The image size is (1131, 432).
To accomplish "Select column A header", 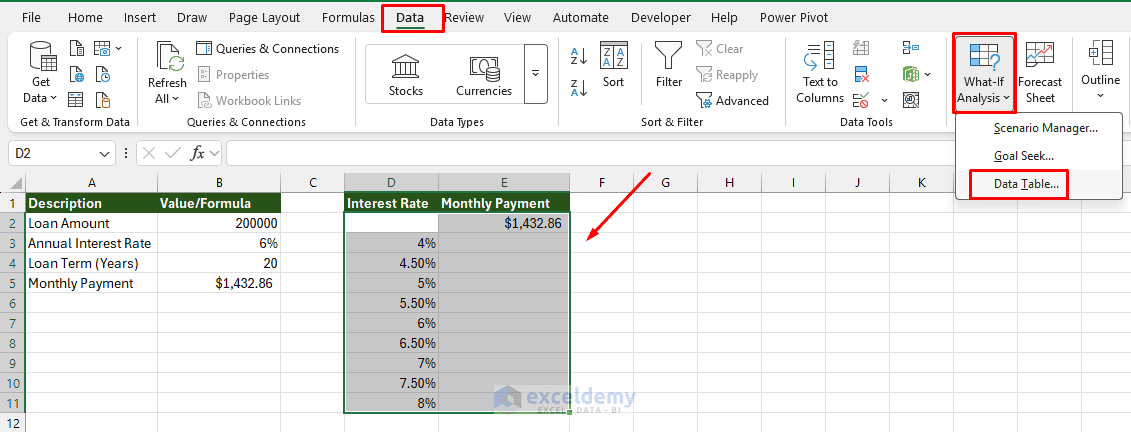I will click(x=92, y=182).
